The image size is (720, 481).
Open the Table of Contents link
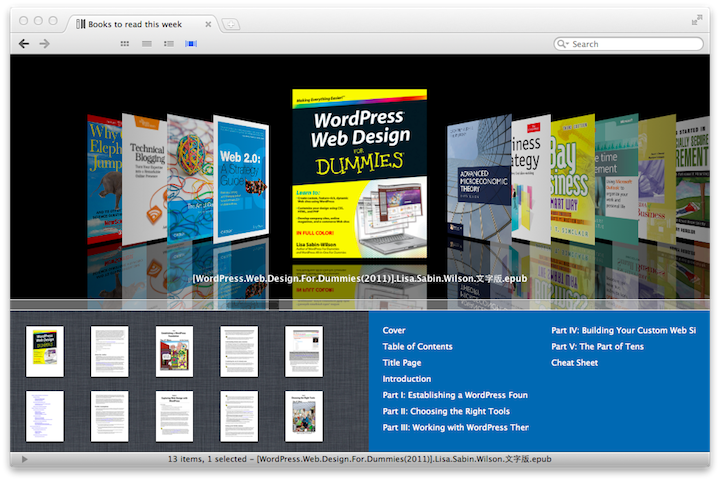[x=417, y=347]
